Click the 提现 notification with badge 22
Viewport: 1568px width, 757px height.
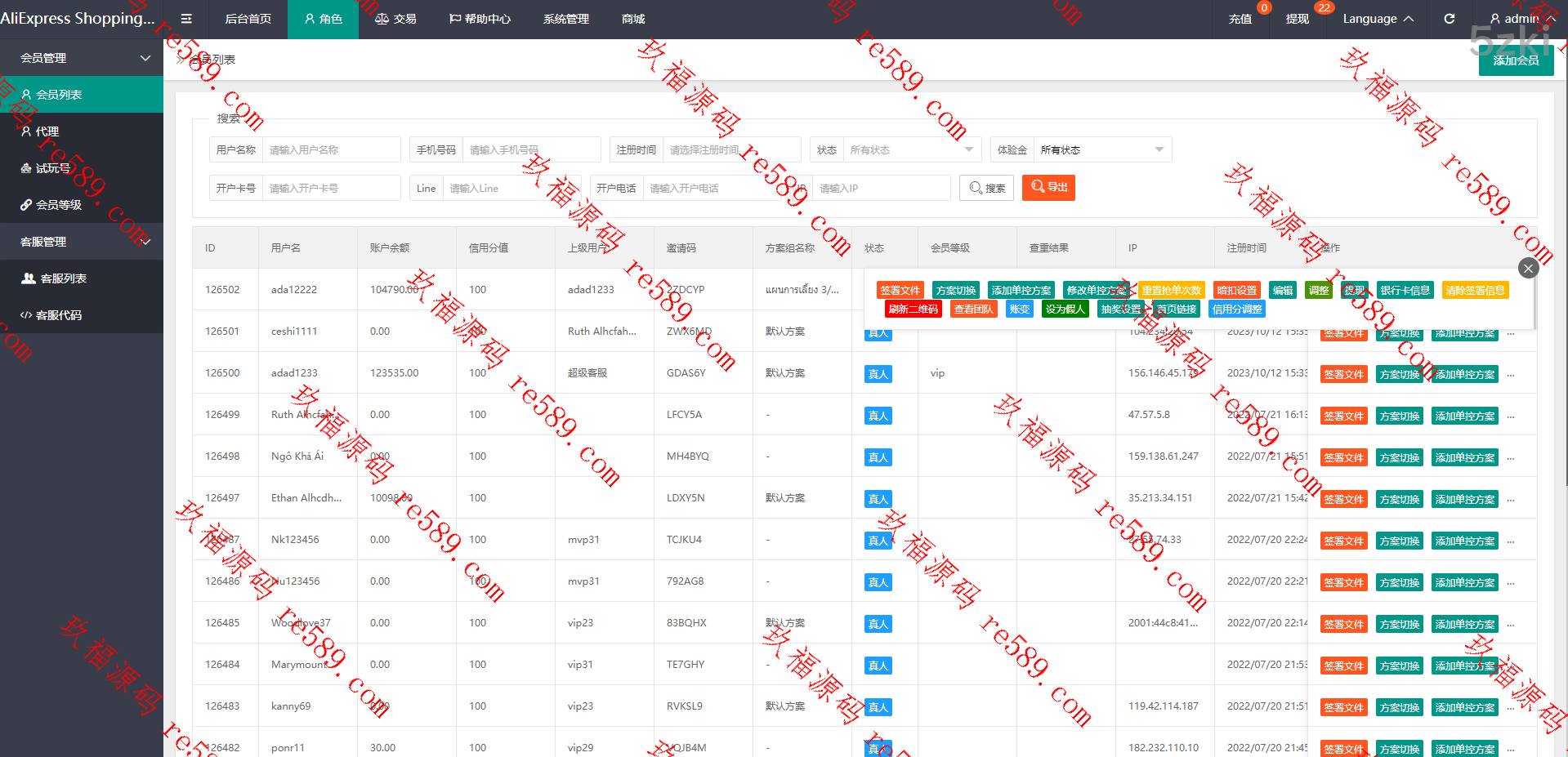(x=1297, y=19)
